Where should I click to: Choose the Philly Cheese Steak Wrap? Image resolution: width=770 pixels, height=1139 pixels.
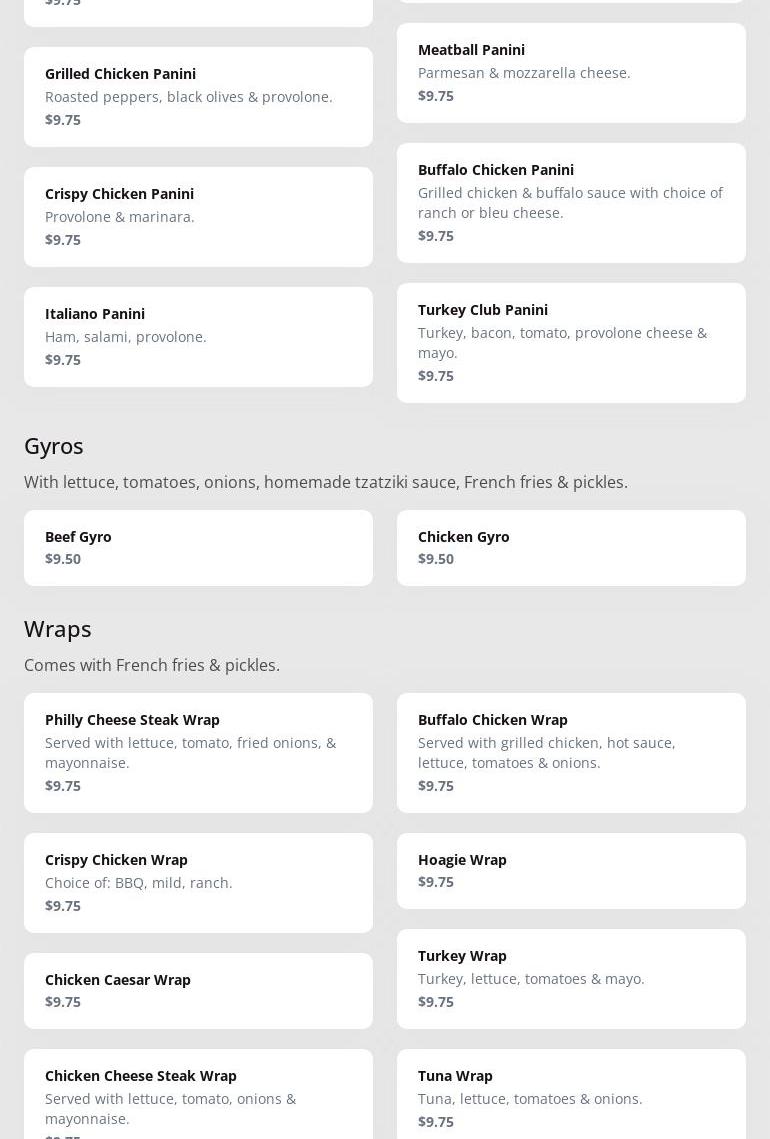[x=198, y=752]
